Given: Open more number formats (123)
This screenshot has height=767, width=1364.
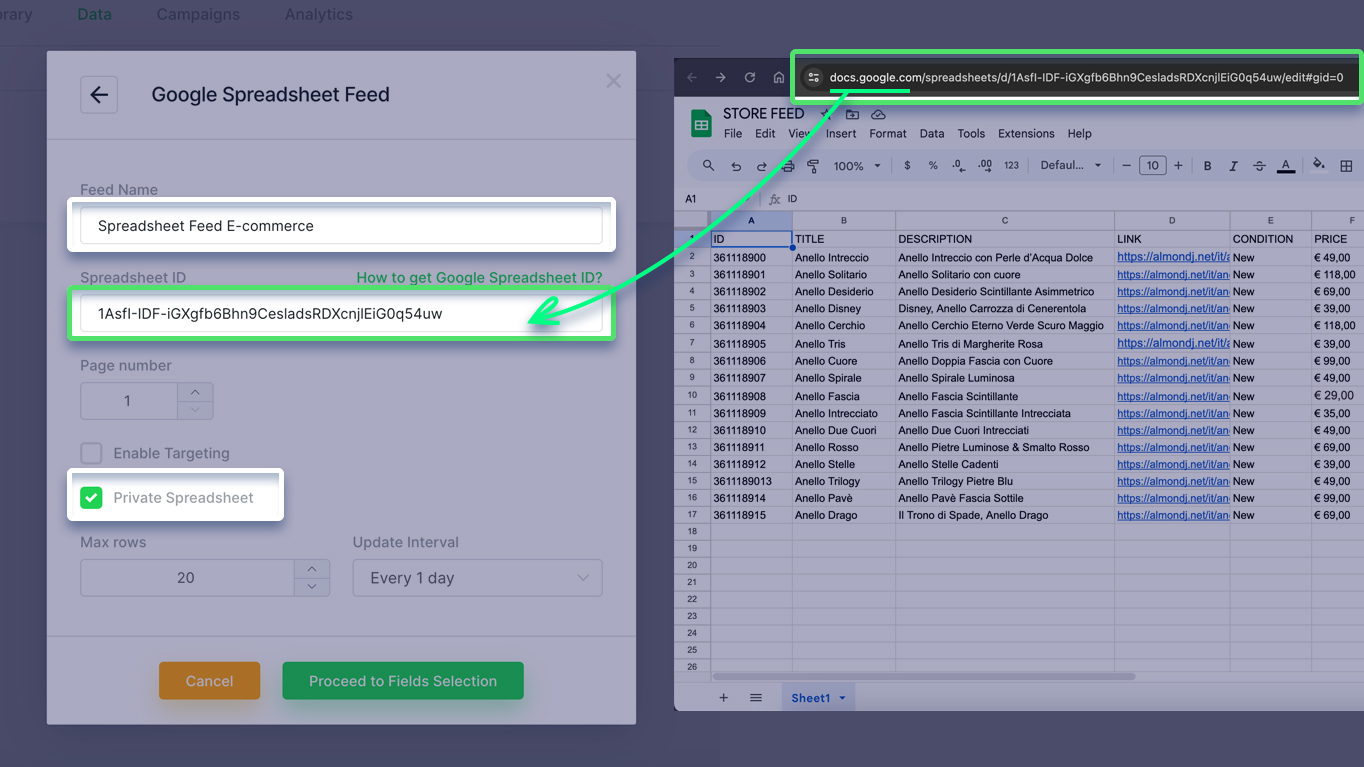Looking at the screenshot, I should click(x=1011, y=166).
